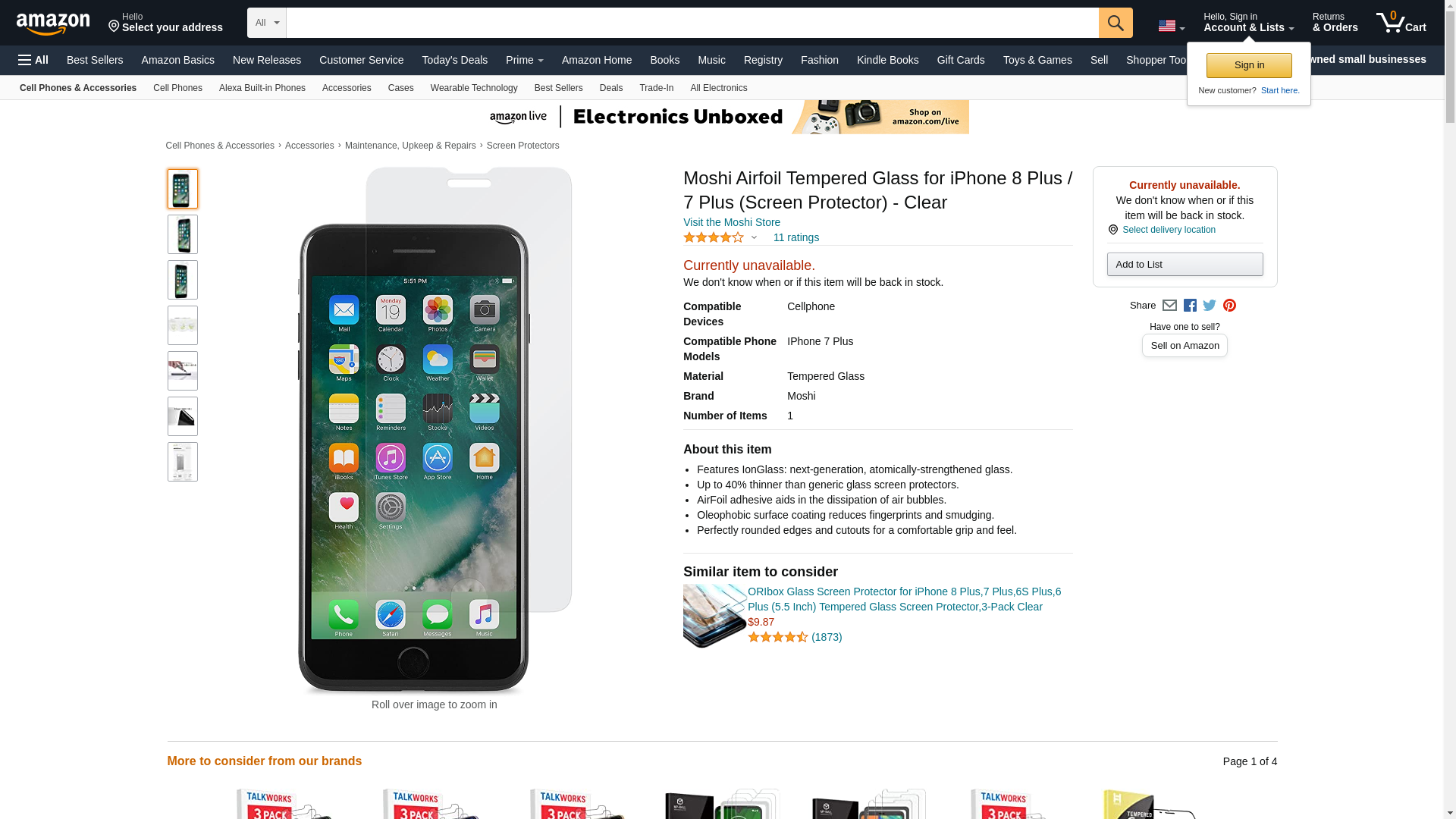Open the country flag language selector

coord(1172,27)
